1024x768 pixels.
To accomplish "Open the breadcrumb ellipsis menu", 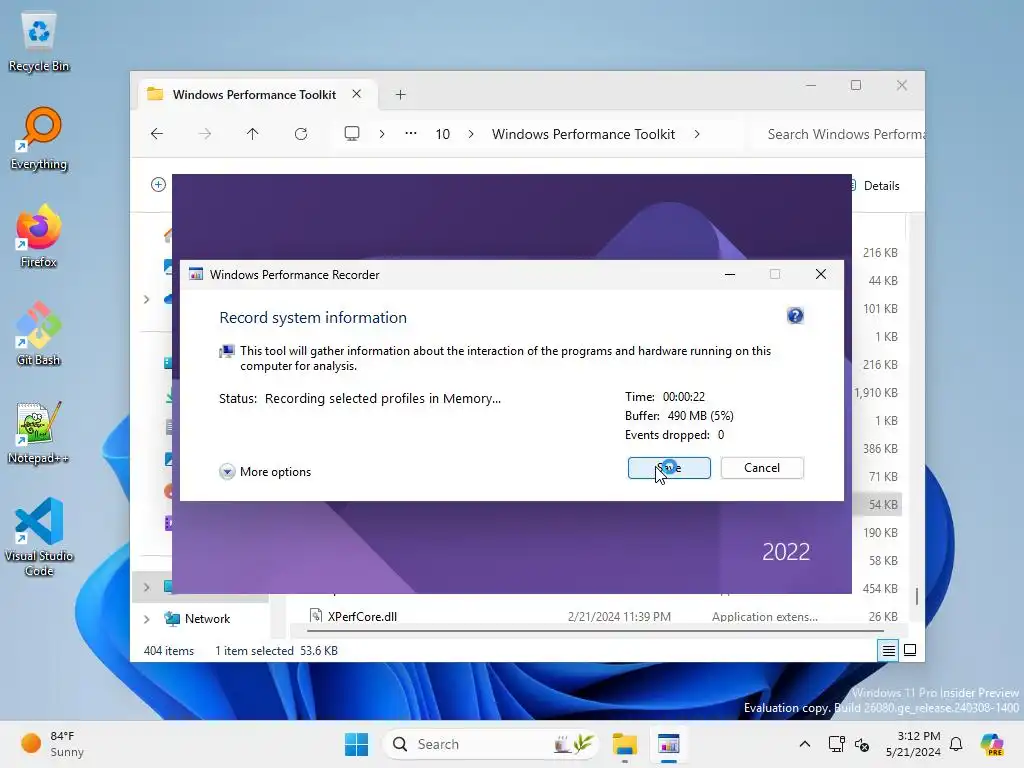I will (x=410, y=134).
